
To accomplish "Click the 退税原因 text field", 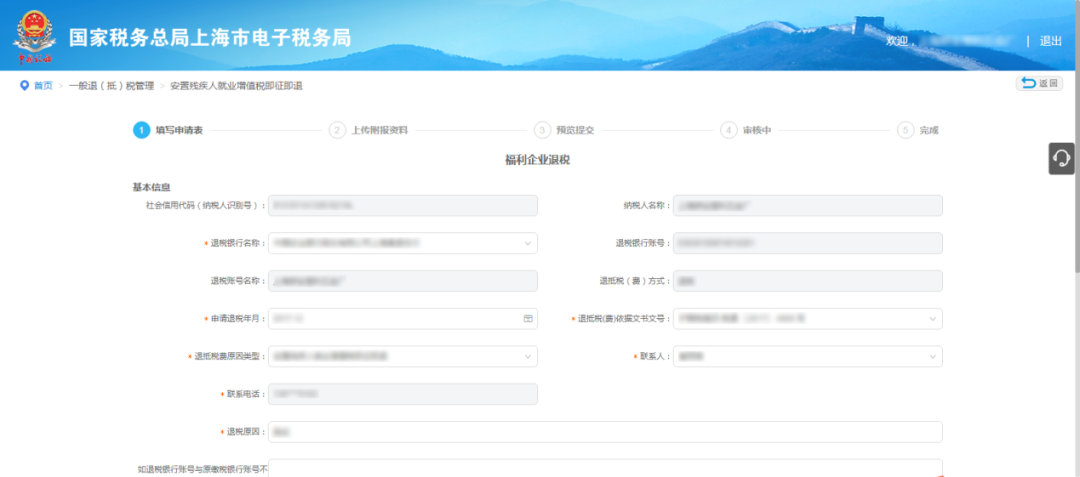I will [605, 432].
